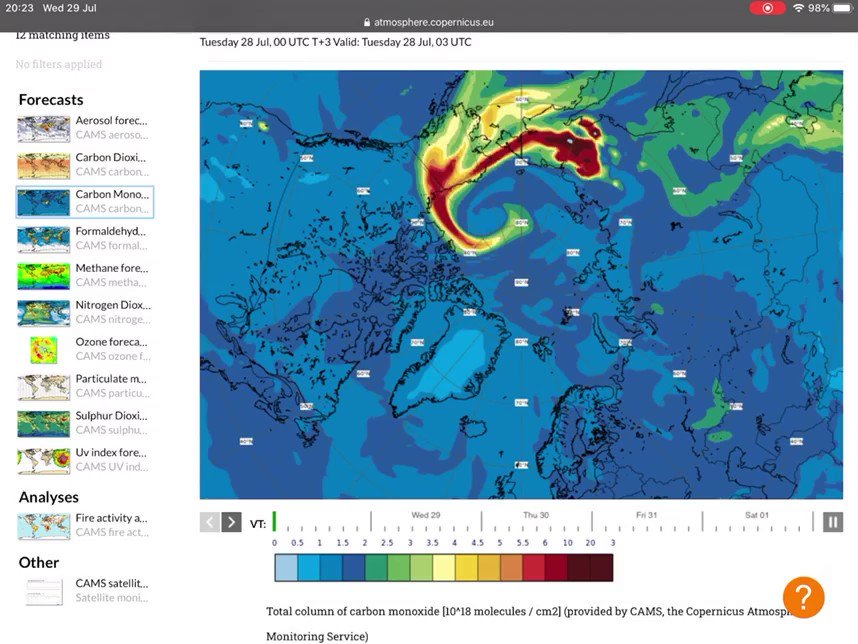Open the Fire activity analysis thumbnail

pos(43,526)
